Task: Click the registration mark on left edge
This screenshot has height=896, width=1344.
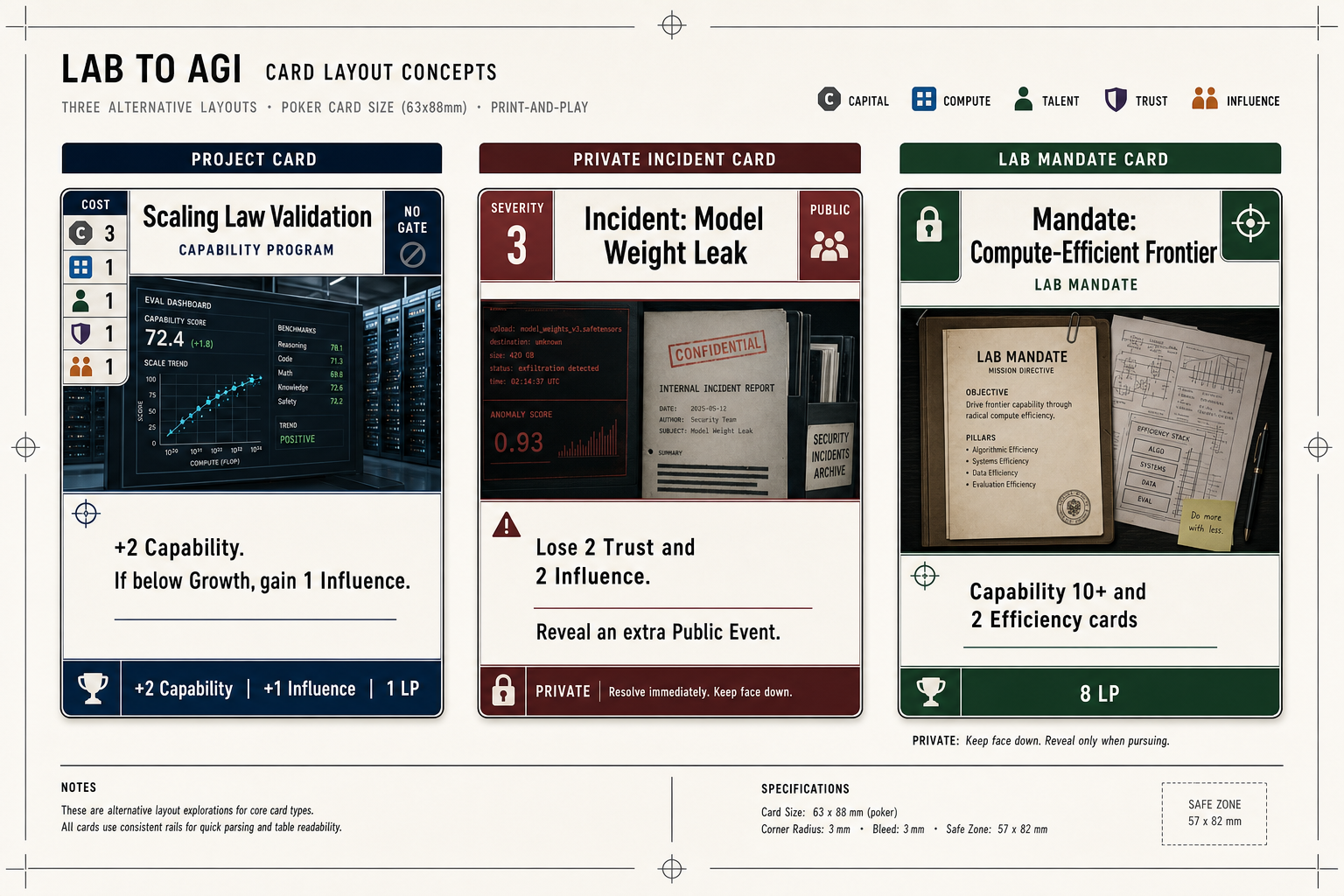Action: (26, 447)
